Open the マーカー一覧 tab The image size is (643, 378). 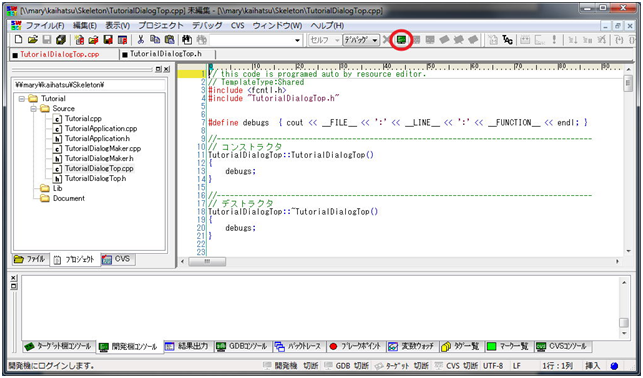click(508, 346)
